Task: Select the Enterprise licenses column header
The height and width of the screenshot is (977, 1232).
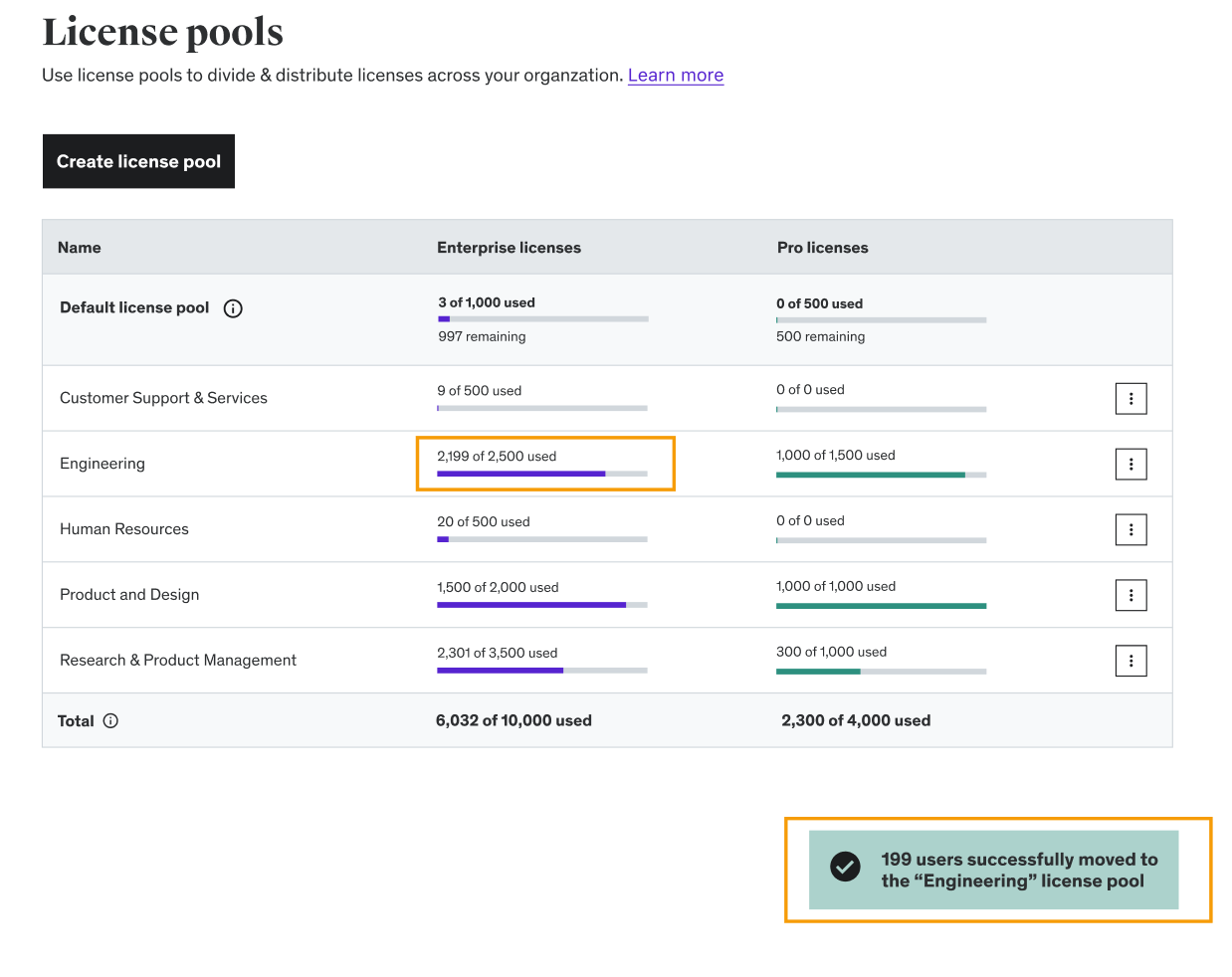Action: [509, 247]
